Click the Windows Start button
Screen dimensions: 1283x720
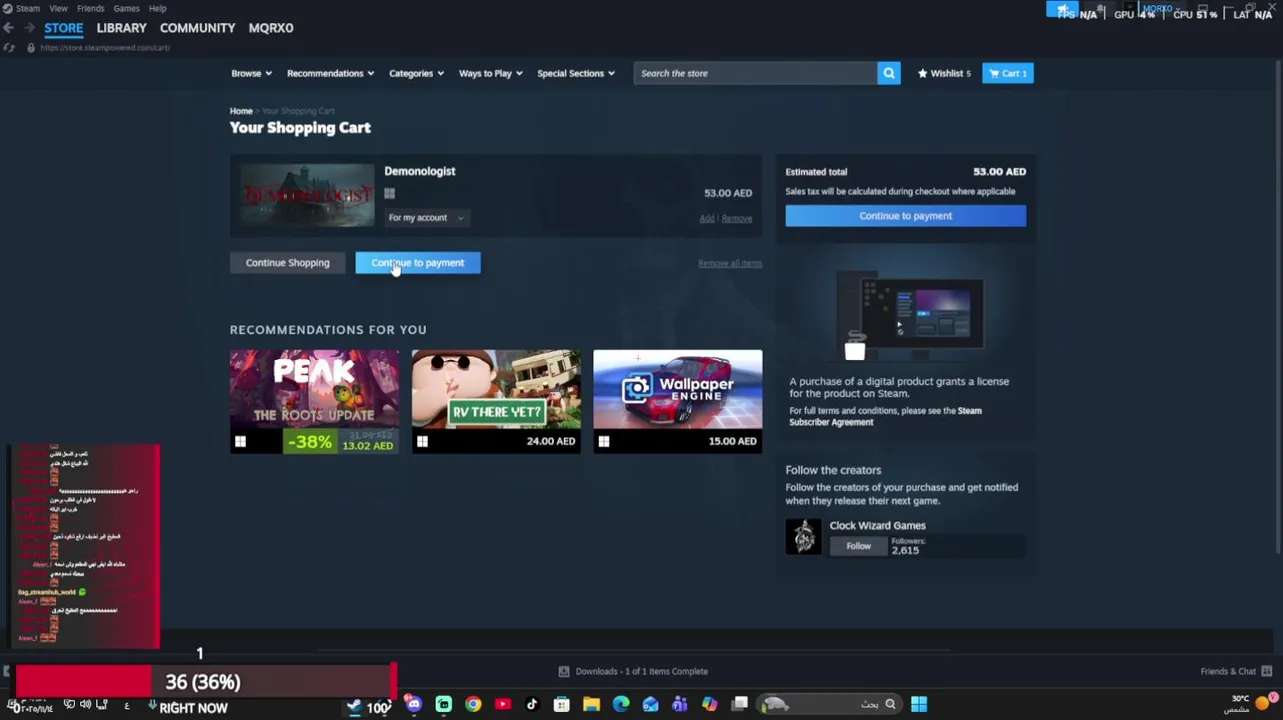point(919,705)
